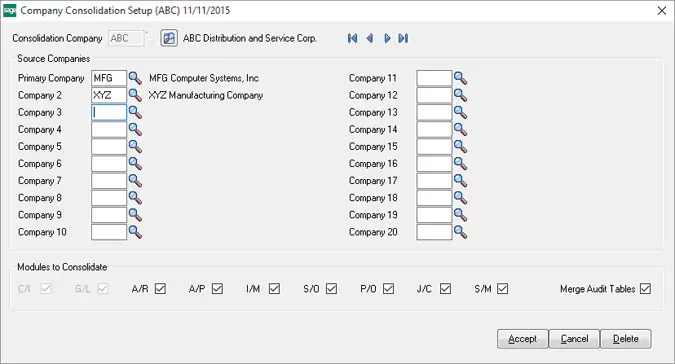Click the Company 20 input field
The image size is (675, 364).
coord(434,232)
